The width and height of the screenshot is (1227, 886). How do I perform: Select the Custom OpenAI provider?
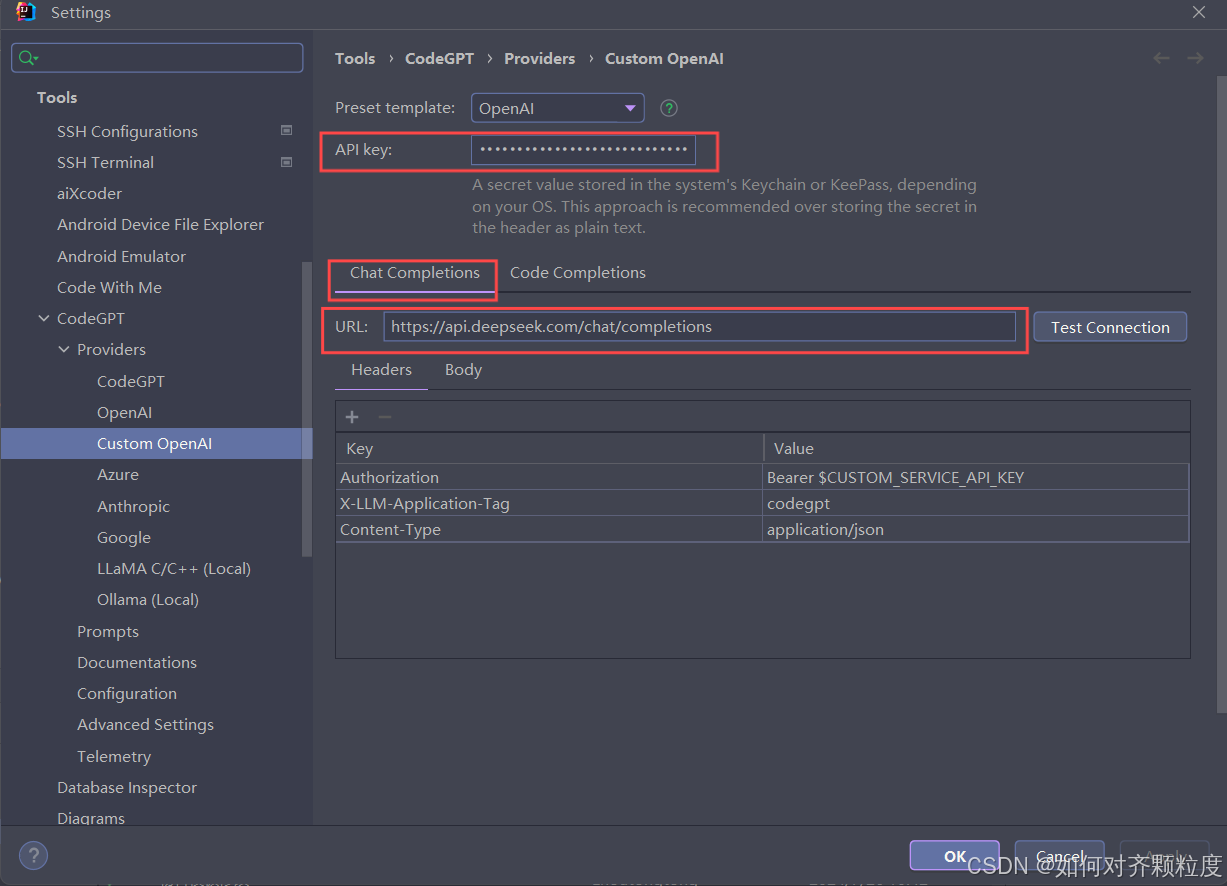[156, 443]
